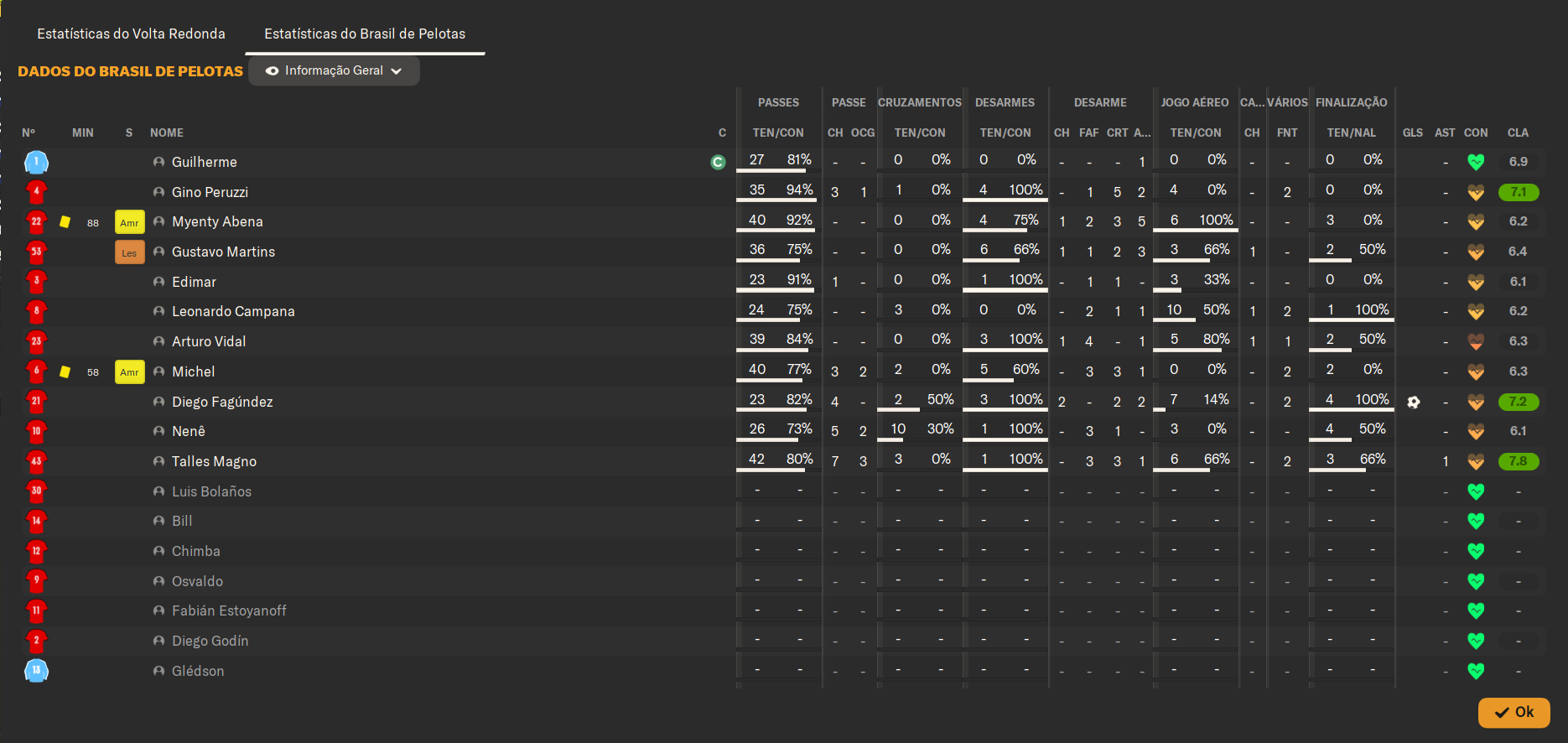The width and height of the screenshot is (1568, 743).
Task: Click Luis Bolaños' shirt icon
Action: 36,491
